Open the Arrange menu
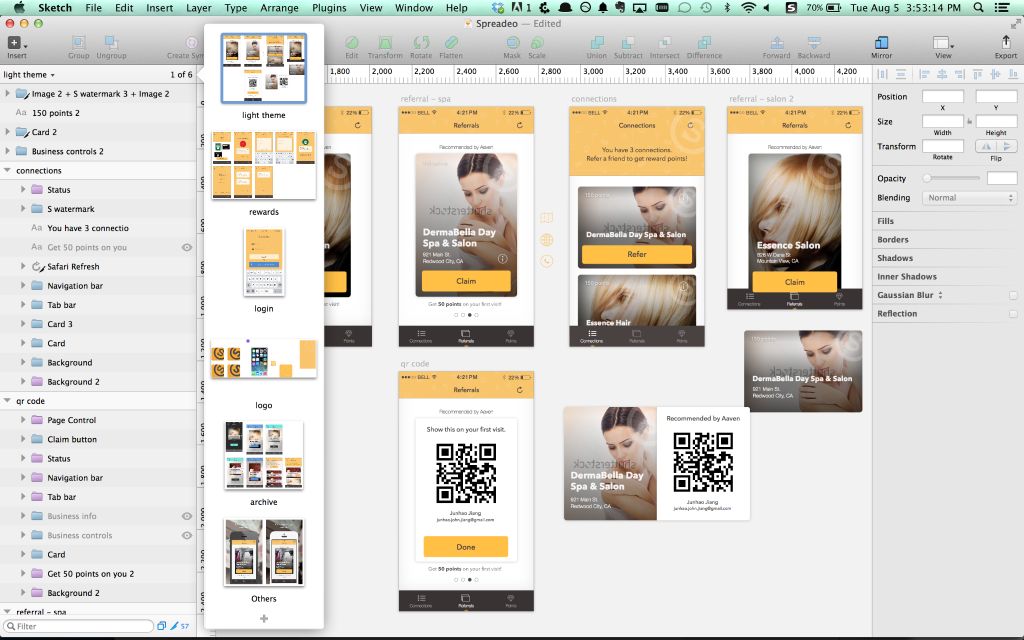Screen dimensions: 1024x640 pyautogui.click(x=280, y=8)
